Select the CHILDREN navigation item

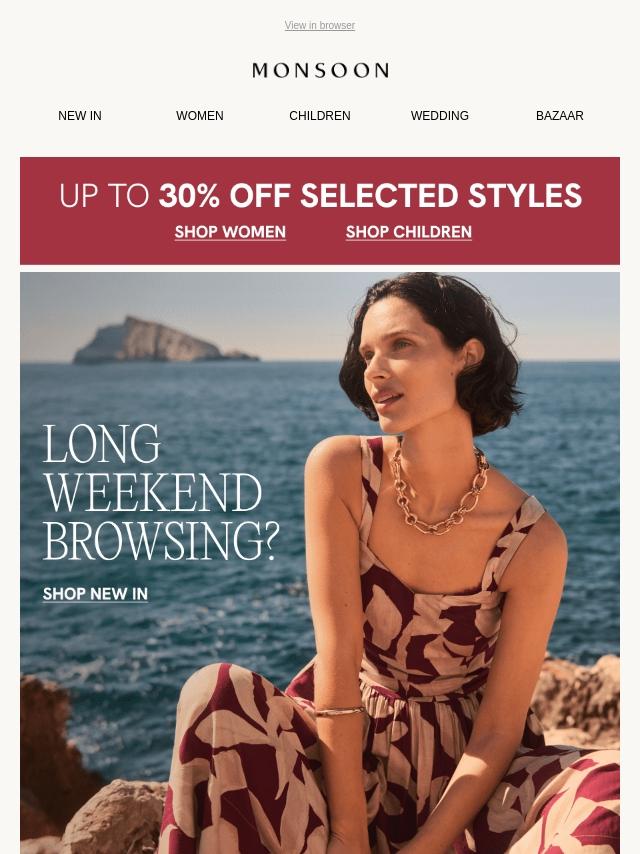tap(320, 115)
